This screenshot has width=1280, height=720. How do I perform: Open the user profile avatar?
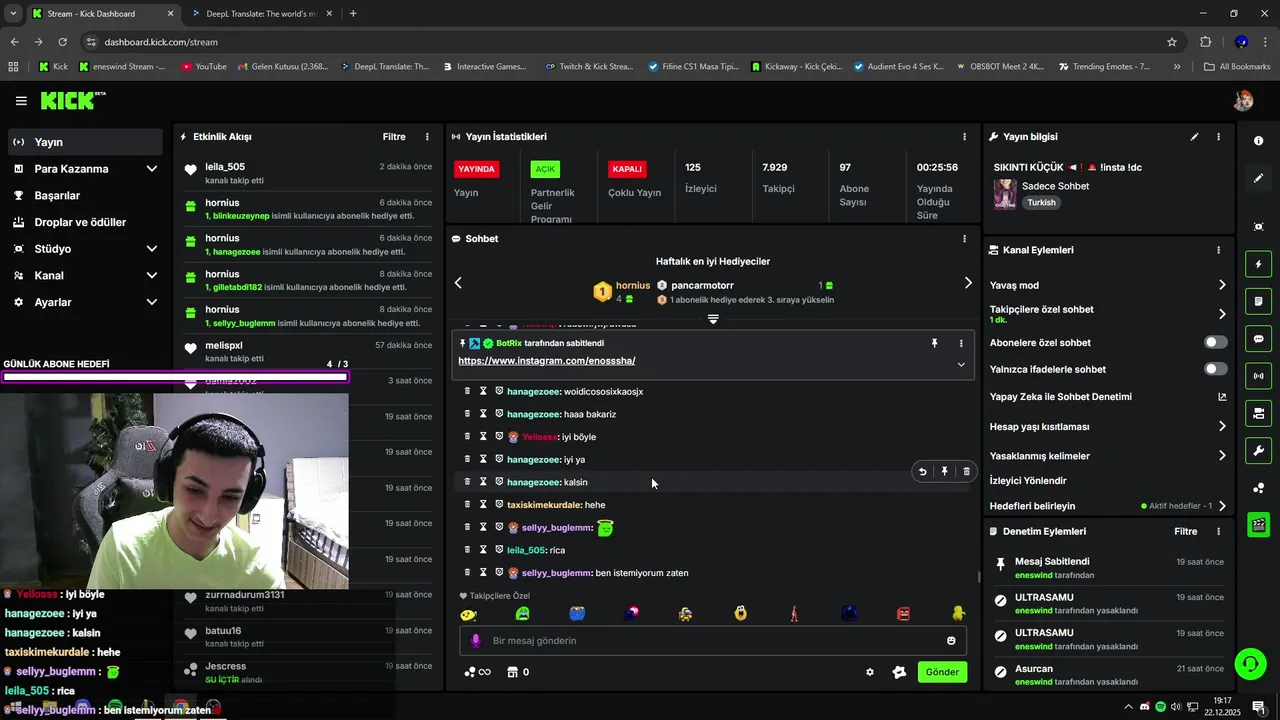coord(1244,101)
